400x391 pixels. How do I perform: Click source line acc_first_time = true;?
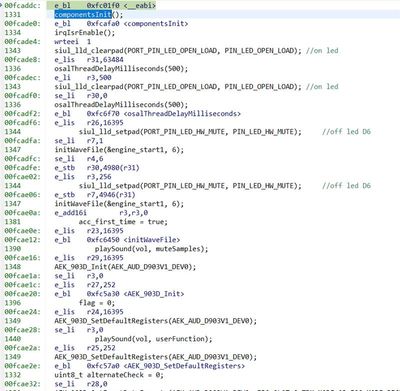click(123, 222)
